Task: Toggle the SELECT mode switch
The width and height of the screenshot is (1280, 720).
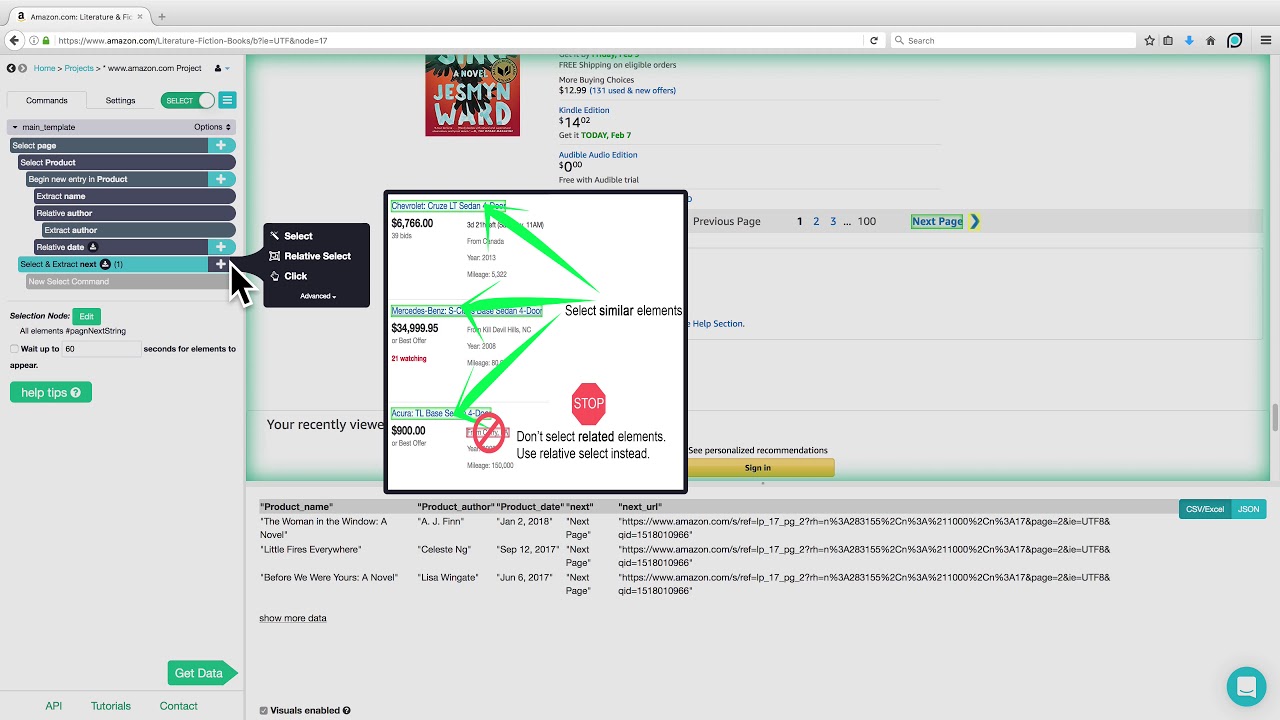Action: point(188,100)
